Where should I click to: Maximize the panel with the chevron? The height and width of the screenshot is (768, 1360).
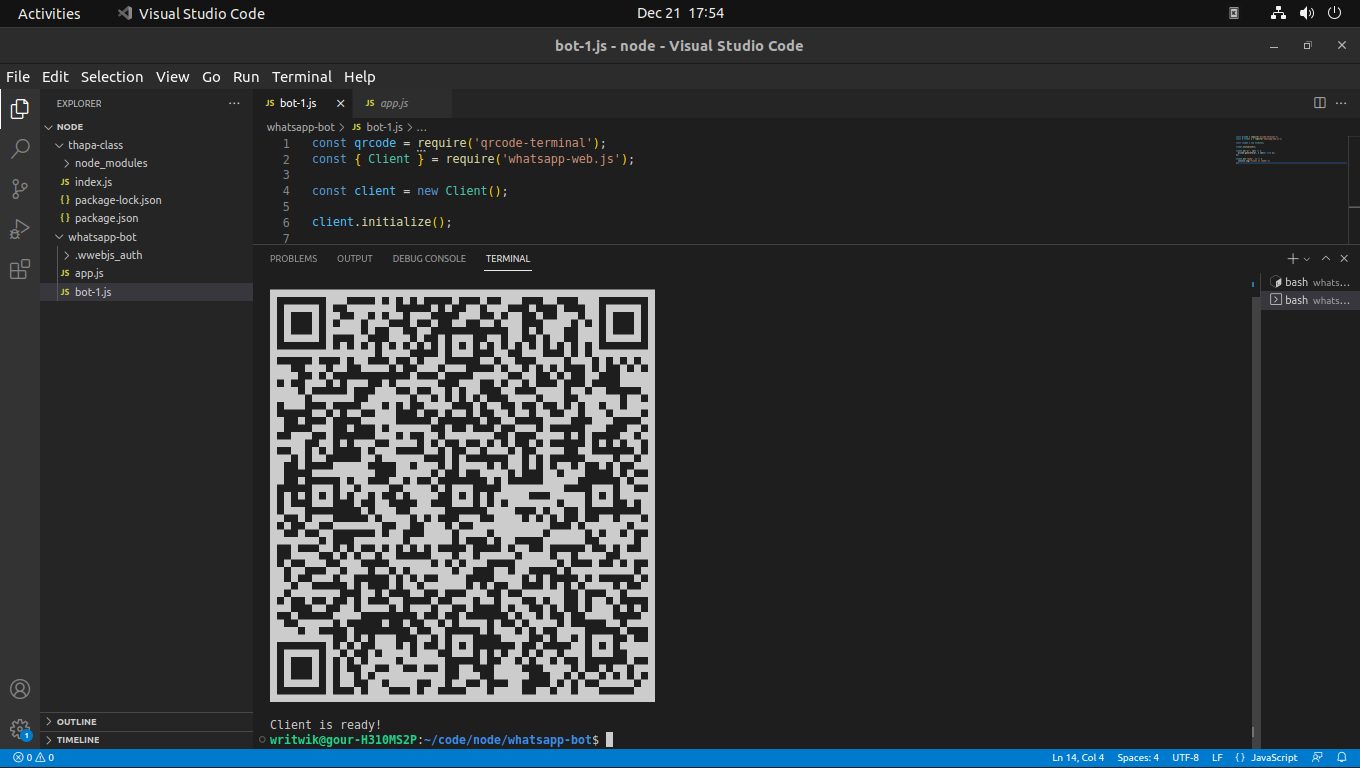(x=1325, y=258)
